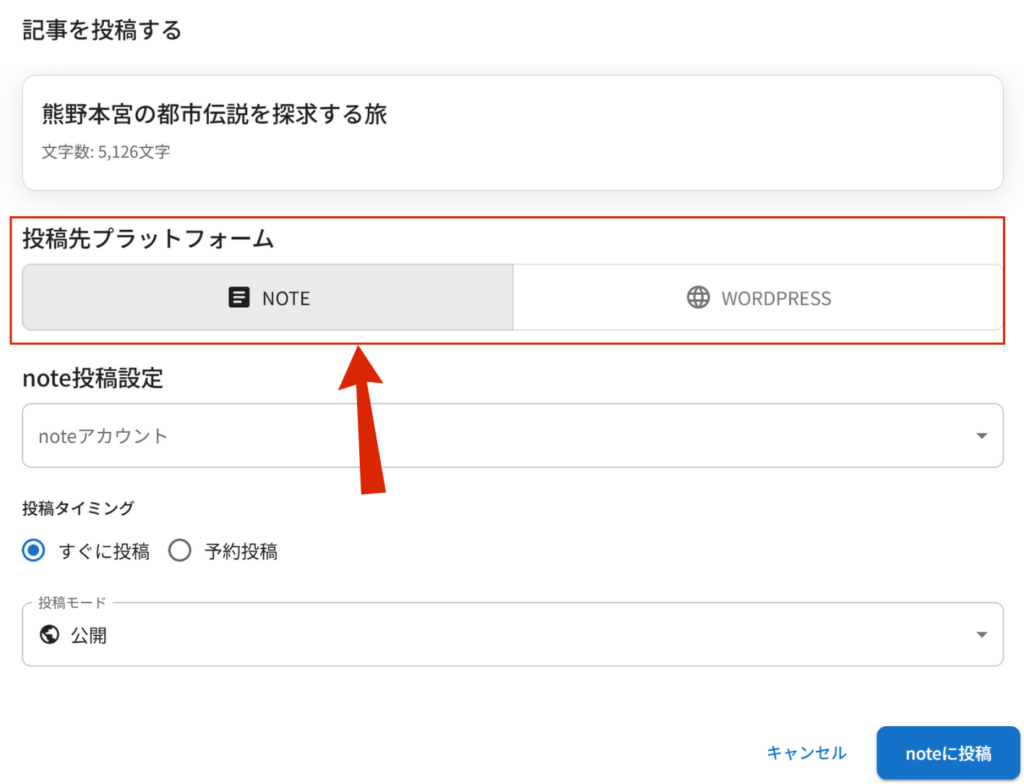Open the noteアカウント dropdown arrow
The height and width of the screenshot is (784, 1024).
(x=982, y=436)
